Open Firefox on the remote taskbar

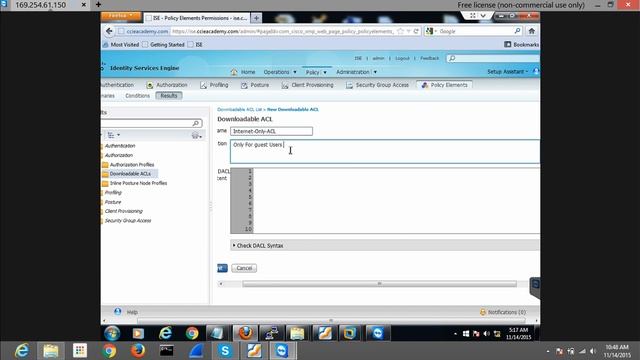(x=245, y=333)
